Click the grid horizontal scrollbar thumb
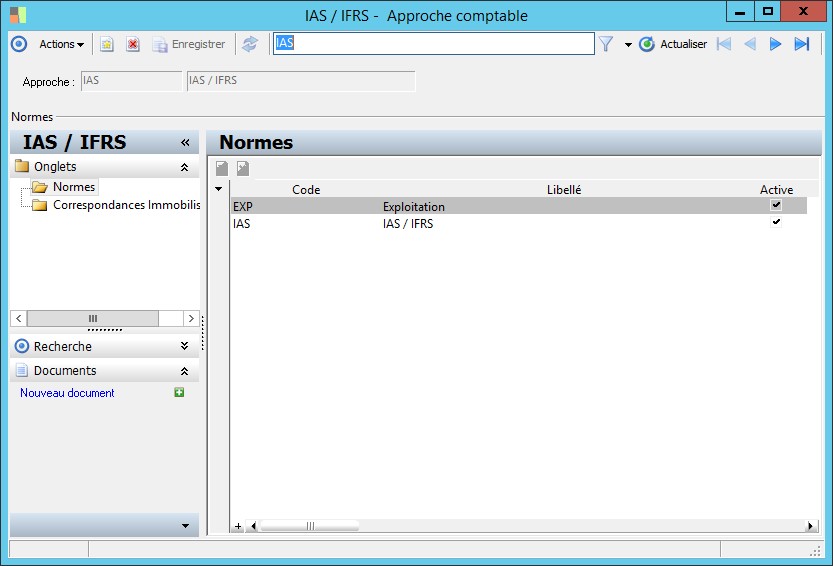 pyautogui.click(x=310, y=526)
